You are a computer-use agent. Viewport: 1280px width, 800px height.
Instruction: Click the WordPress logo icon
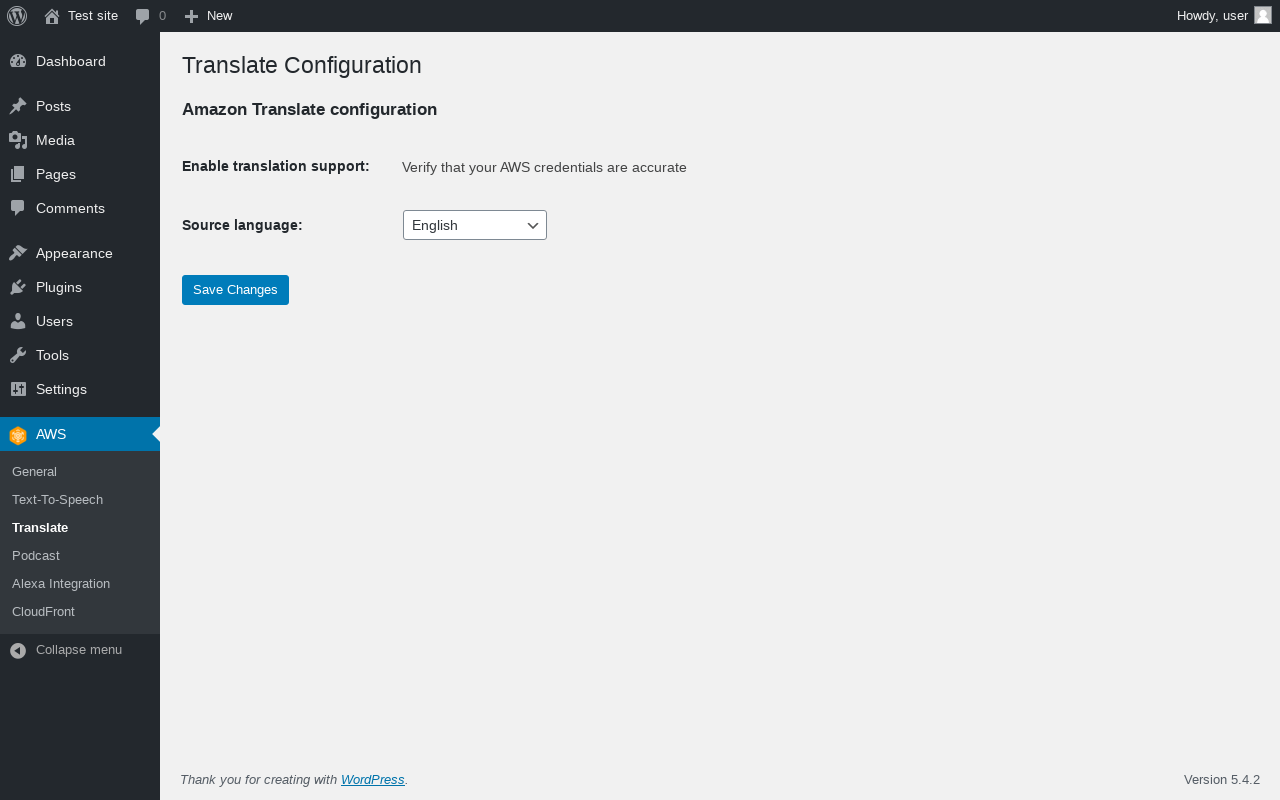17,16
